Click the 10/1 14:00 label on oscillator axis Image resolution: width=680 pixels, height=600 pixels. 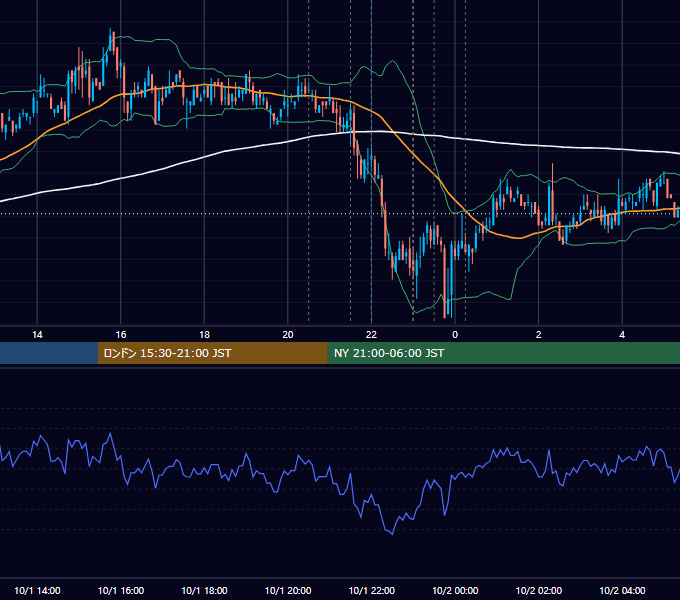click(37, 590)
